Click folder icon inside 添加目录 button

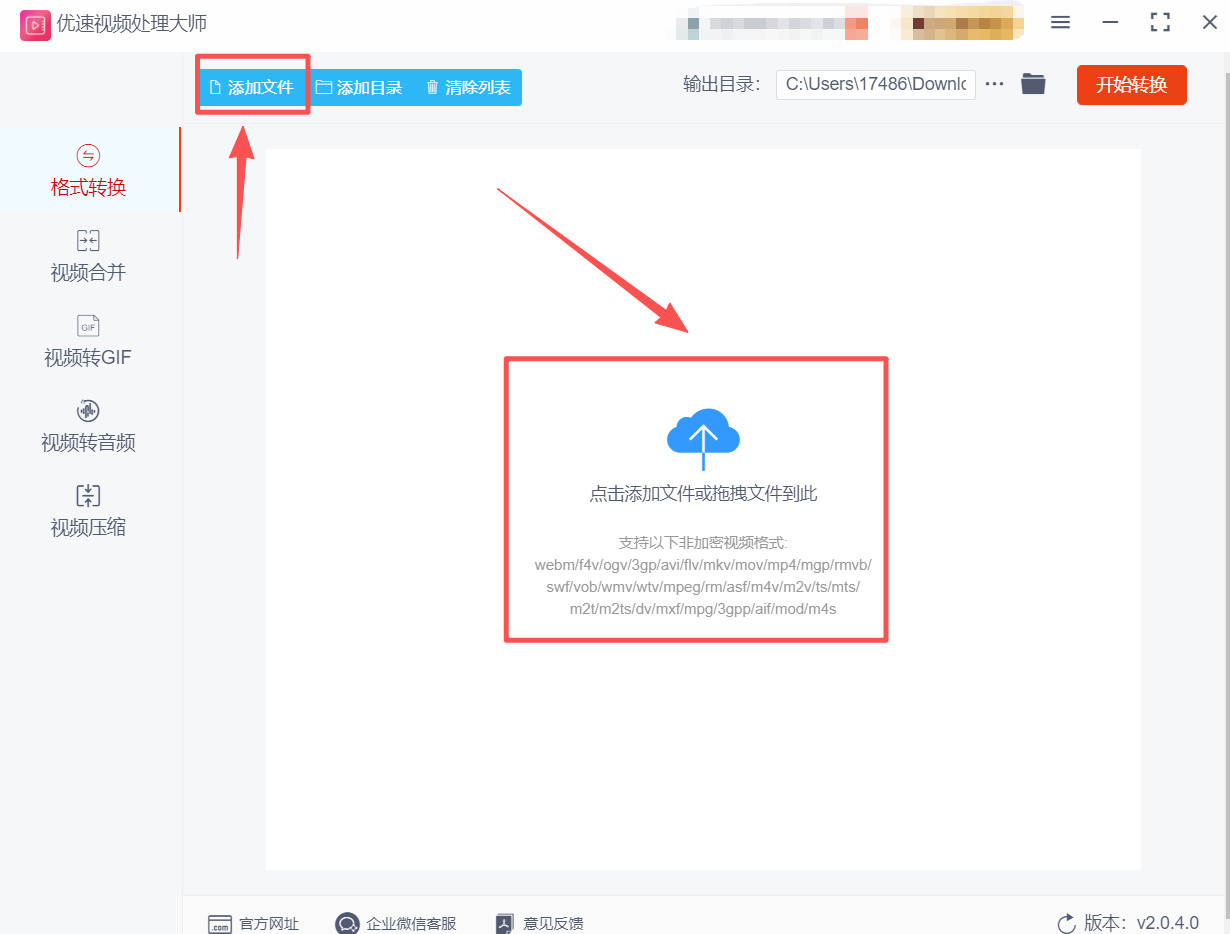click(324, 87)
